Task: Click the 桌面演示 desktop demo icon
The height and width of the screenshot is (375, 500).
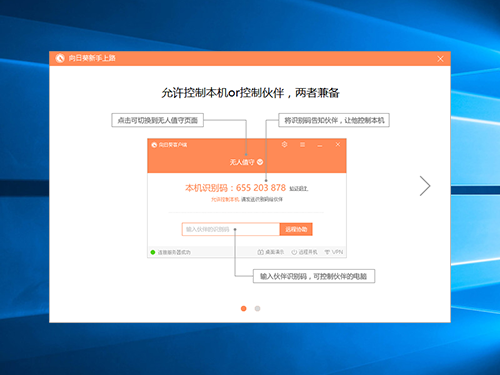Action: 260,252
